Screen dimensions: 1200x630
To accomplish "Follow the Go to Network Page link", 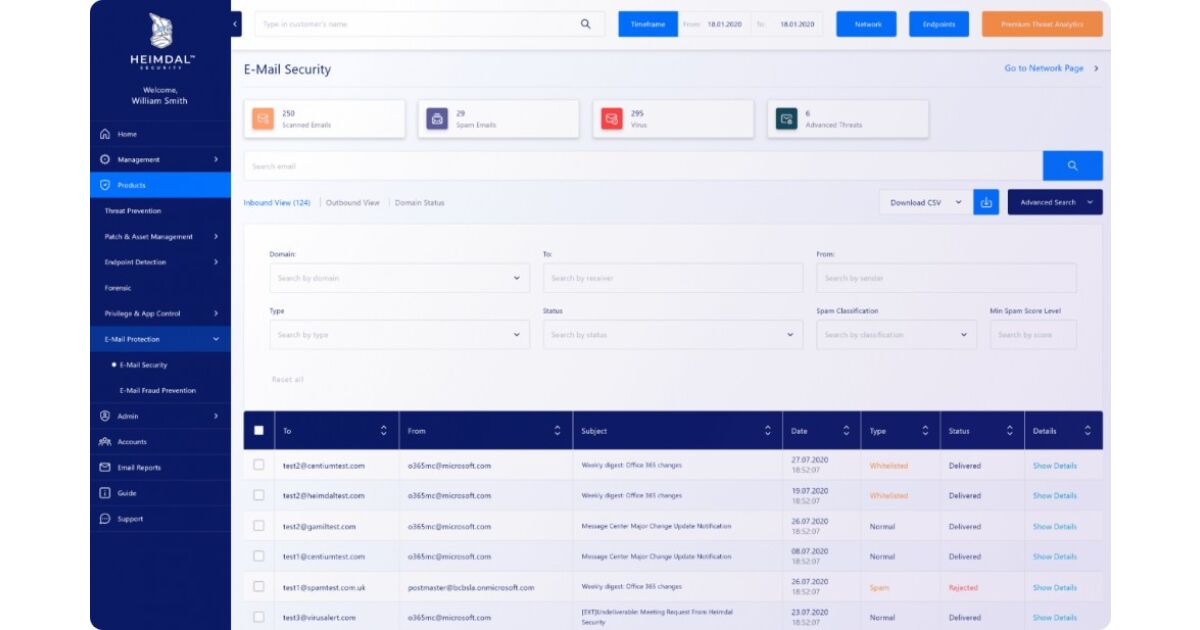I will (x=1051, y=69).
